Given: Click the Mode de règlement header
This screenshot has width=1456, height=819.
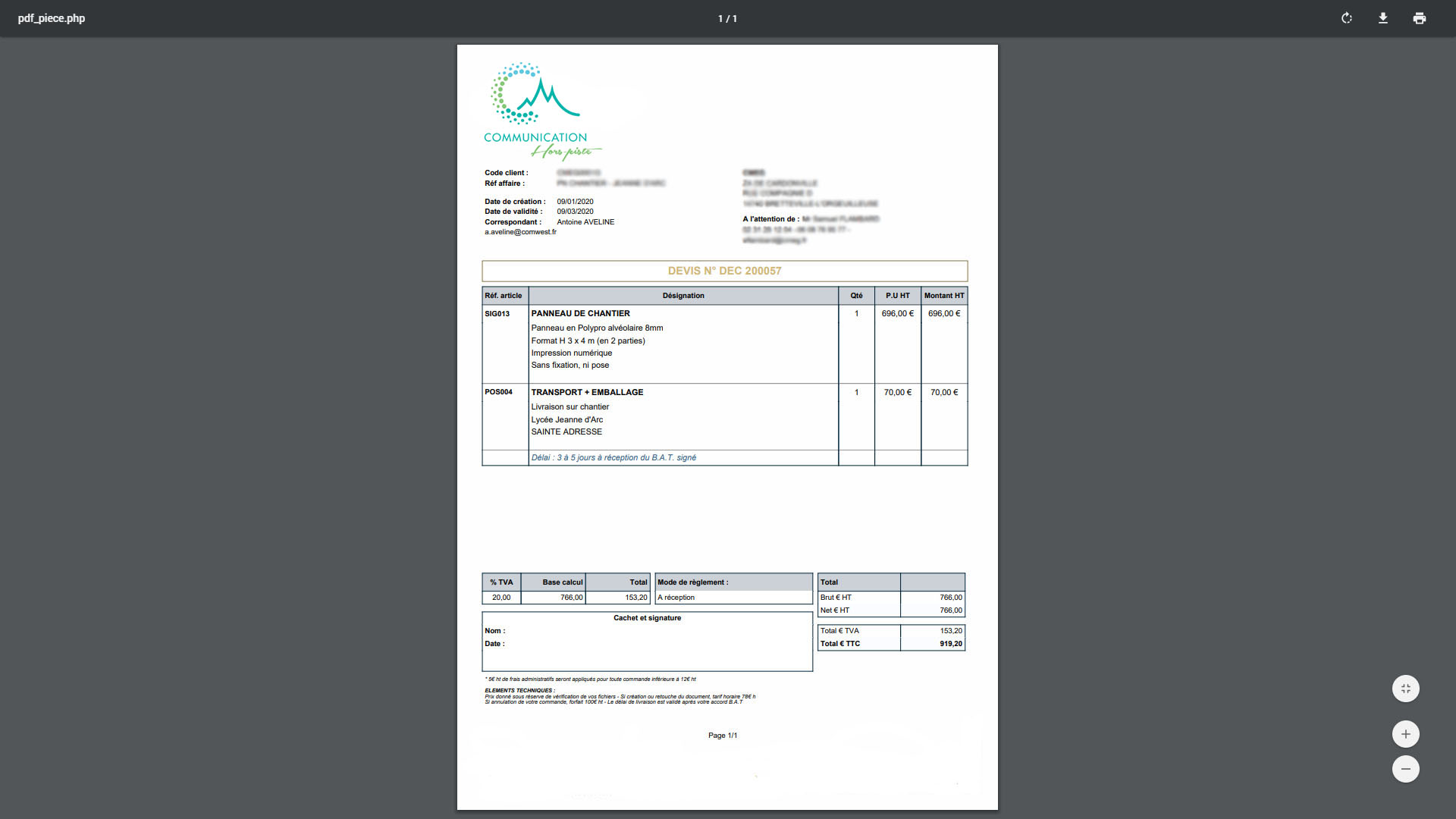Looking at the screenshot, I should tap(692, 582).
